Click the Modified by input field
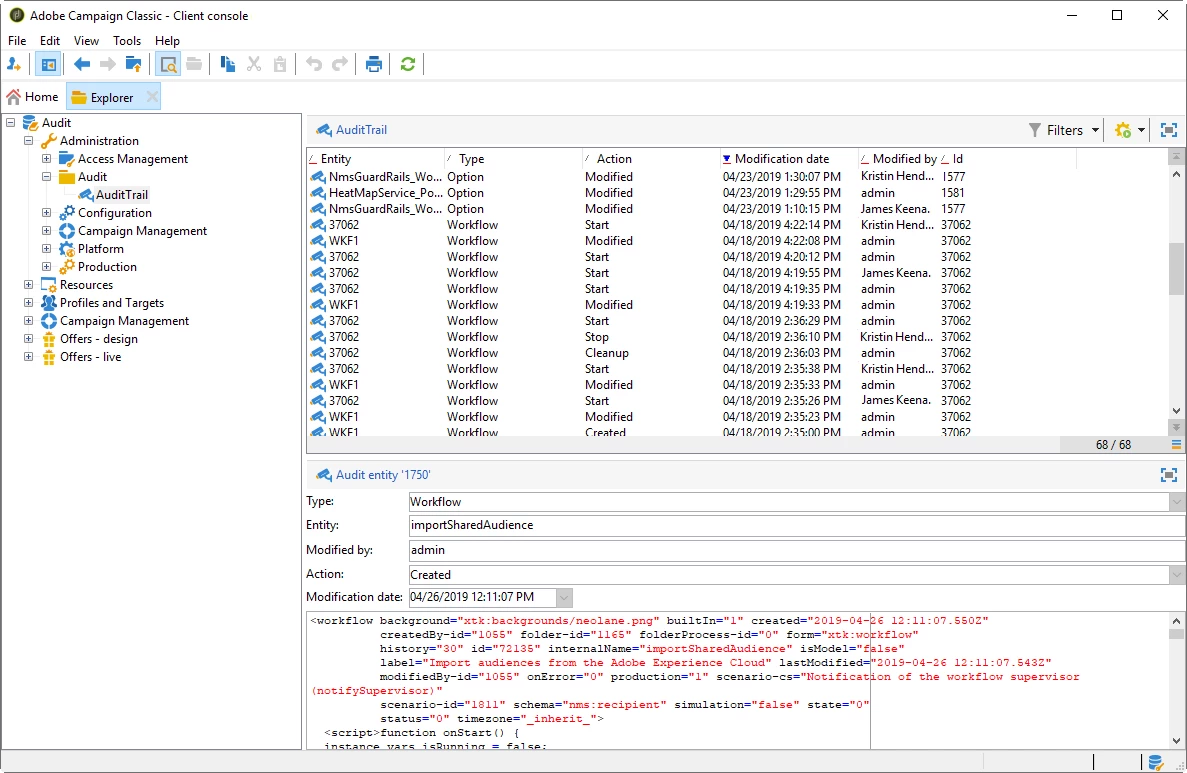The image size is (1187, 773). [797, 550]
